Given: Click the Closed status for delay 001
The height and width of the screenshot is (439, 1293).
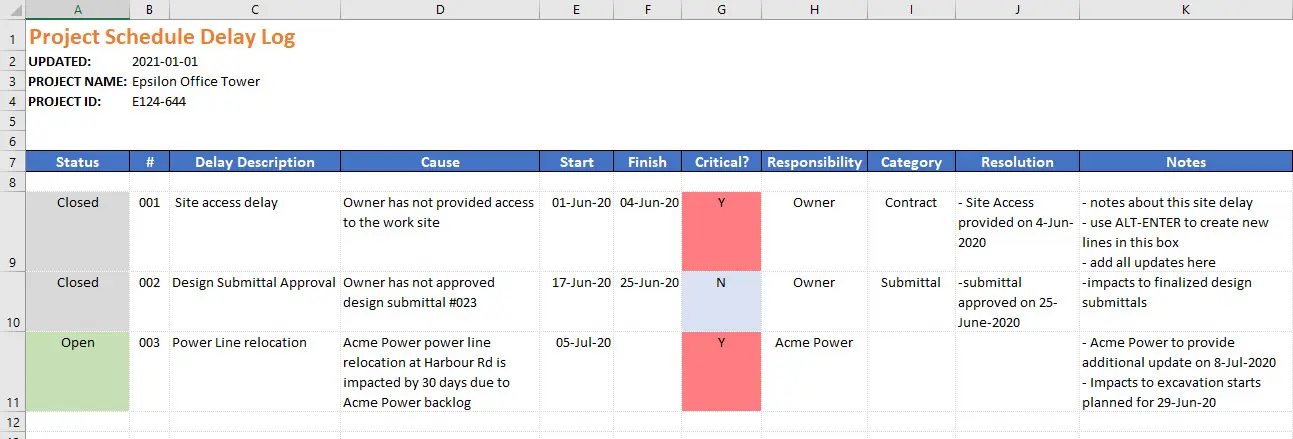Looking at the screenshot, I should (78, 231).
